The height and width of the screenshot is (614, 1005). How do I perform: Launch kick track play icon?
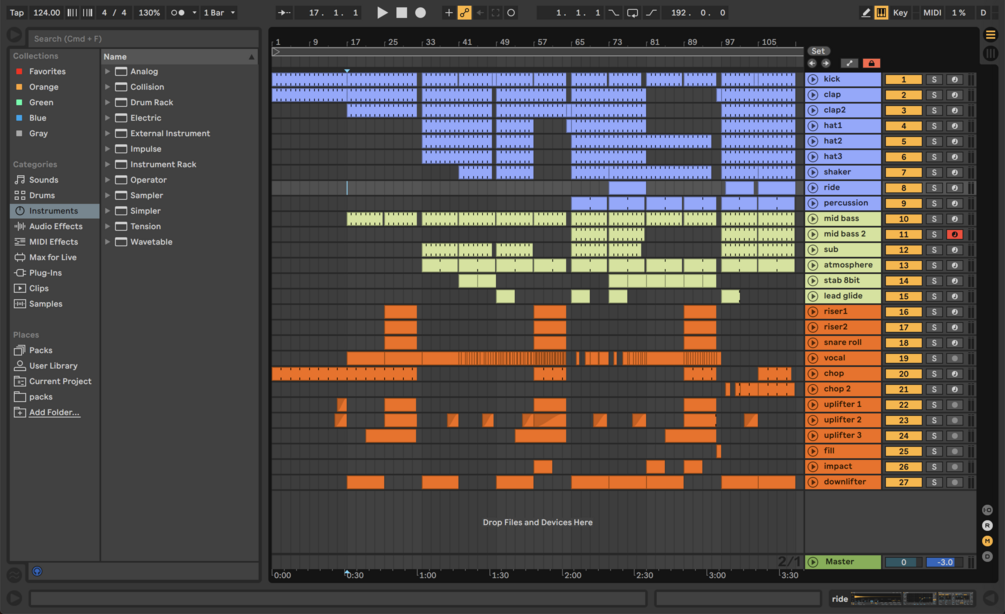click(813, 79)
